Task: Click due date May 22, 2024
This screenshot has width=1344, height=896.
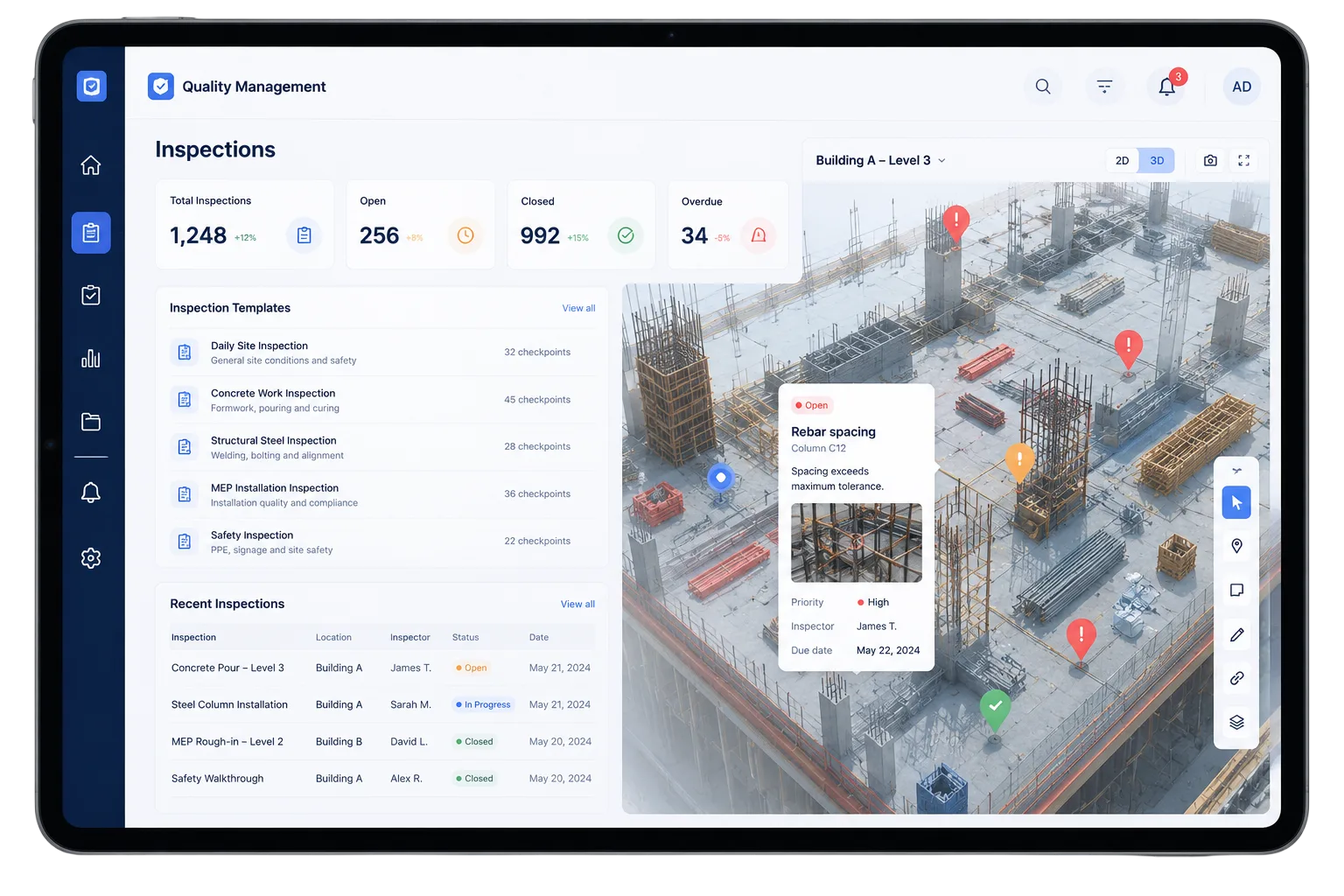Action: click(888, 651)
